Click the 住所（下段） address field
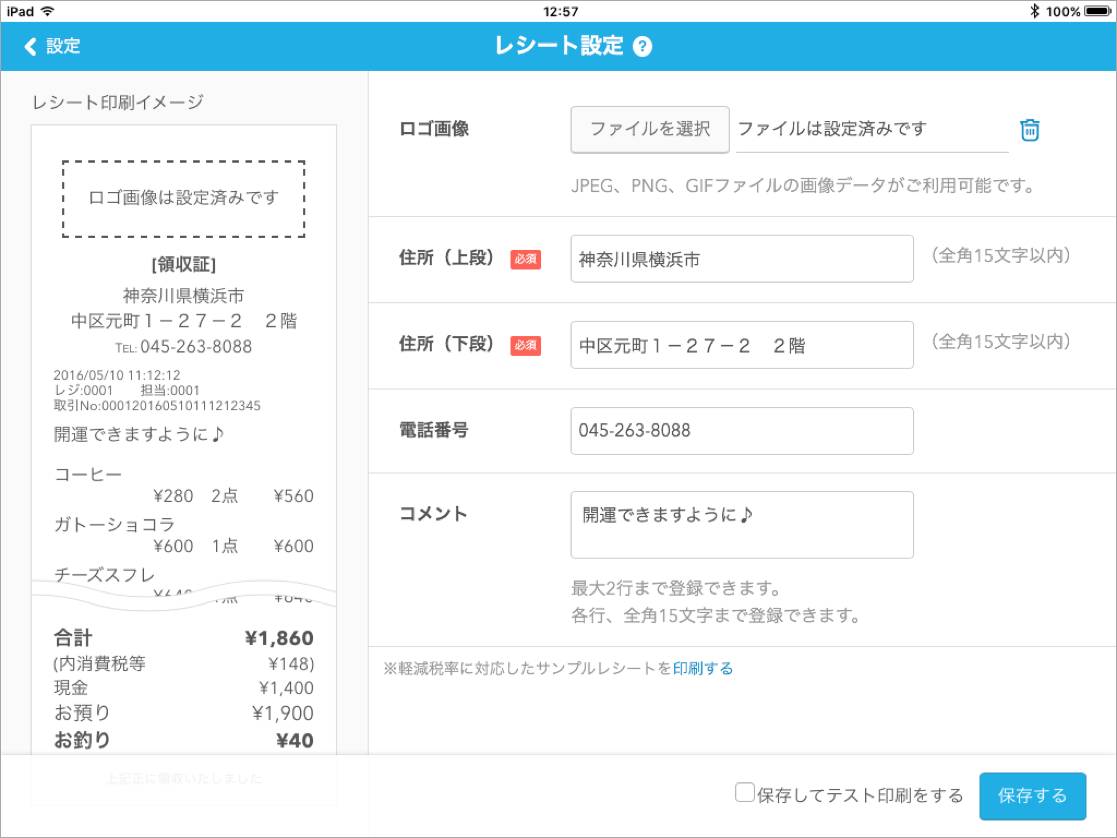1117x838 pixels. pos(742,346)
